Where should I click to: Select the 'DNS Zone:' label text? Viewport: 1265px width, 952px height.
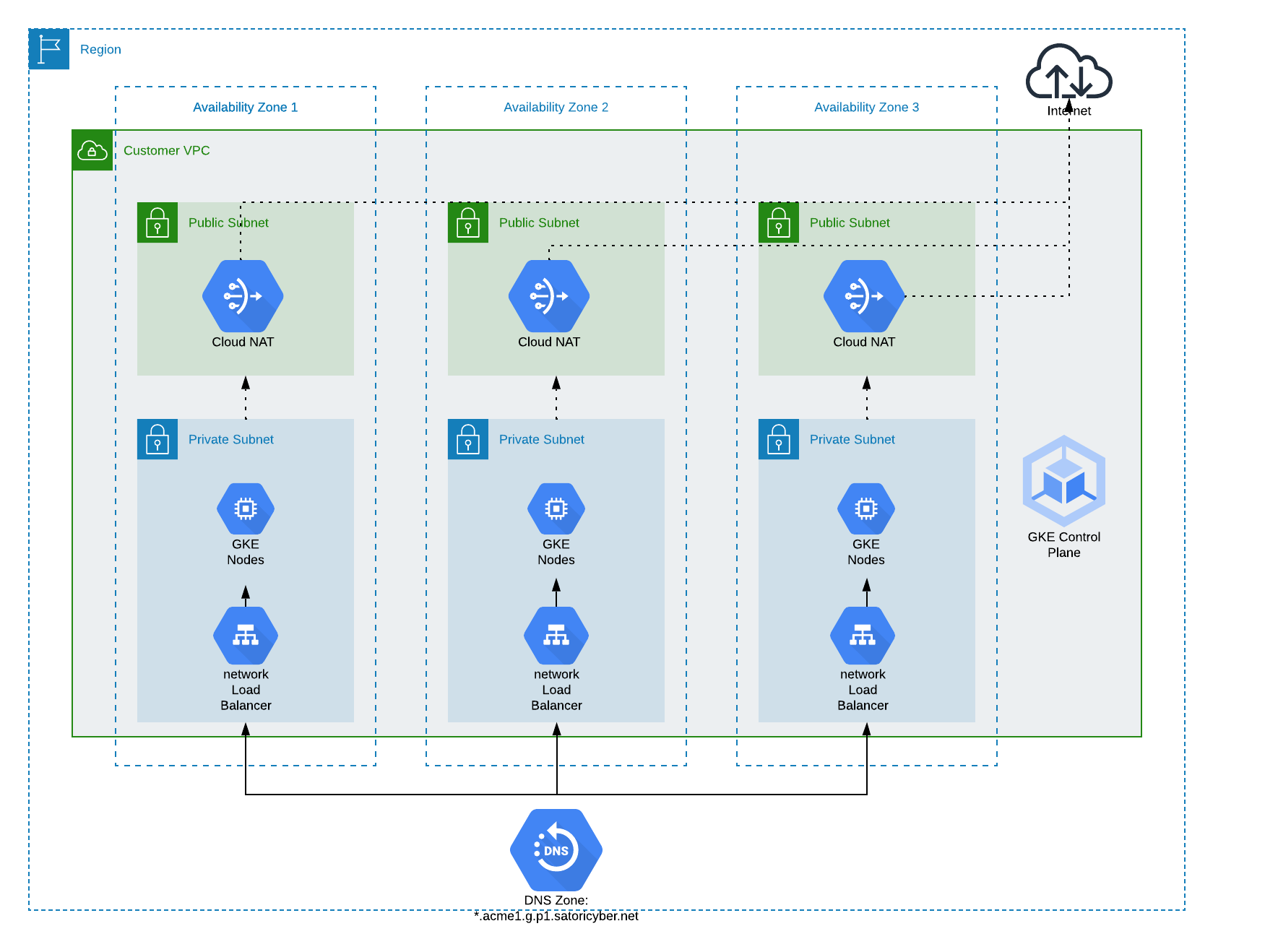tap(556, 900)
